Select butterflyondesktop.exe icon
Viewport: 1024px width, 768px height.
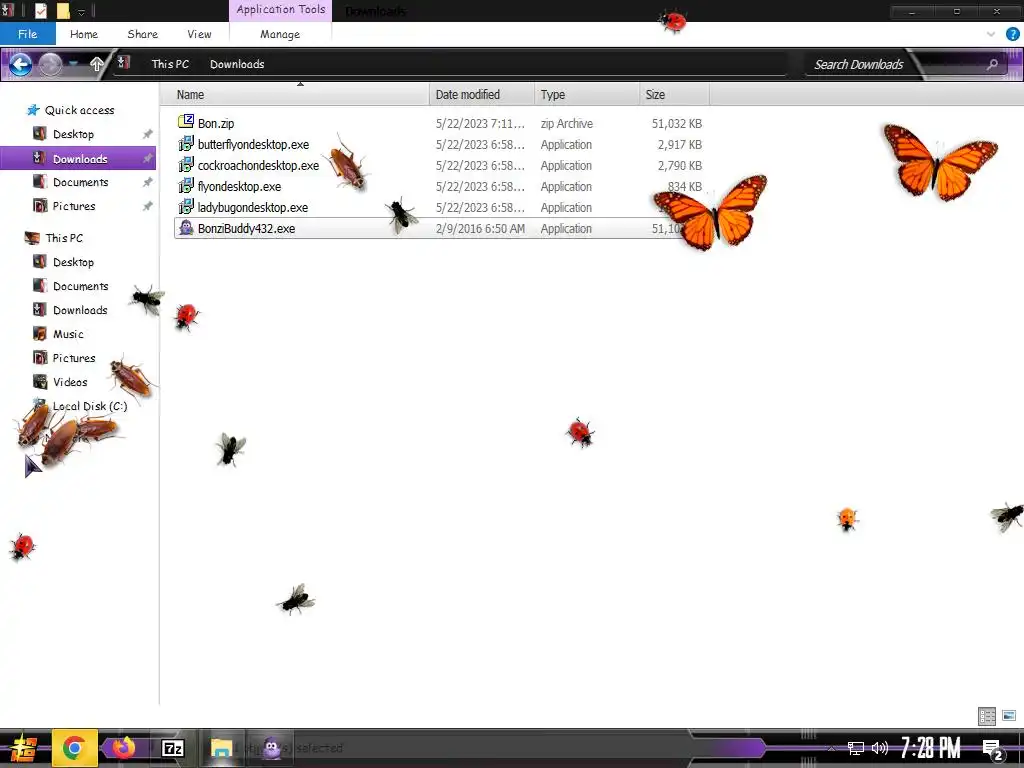[x=186, y=144]
